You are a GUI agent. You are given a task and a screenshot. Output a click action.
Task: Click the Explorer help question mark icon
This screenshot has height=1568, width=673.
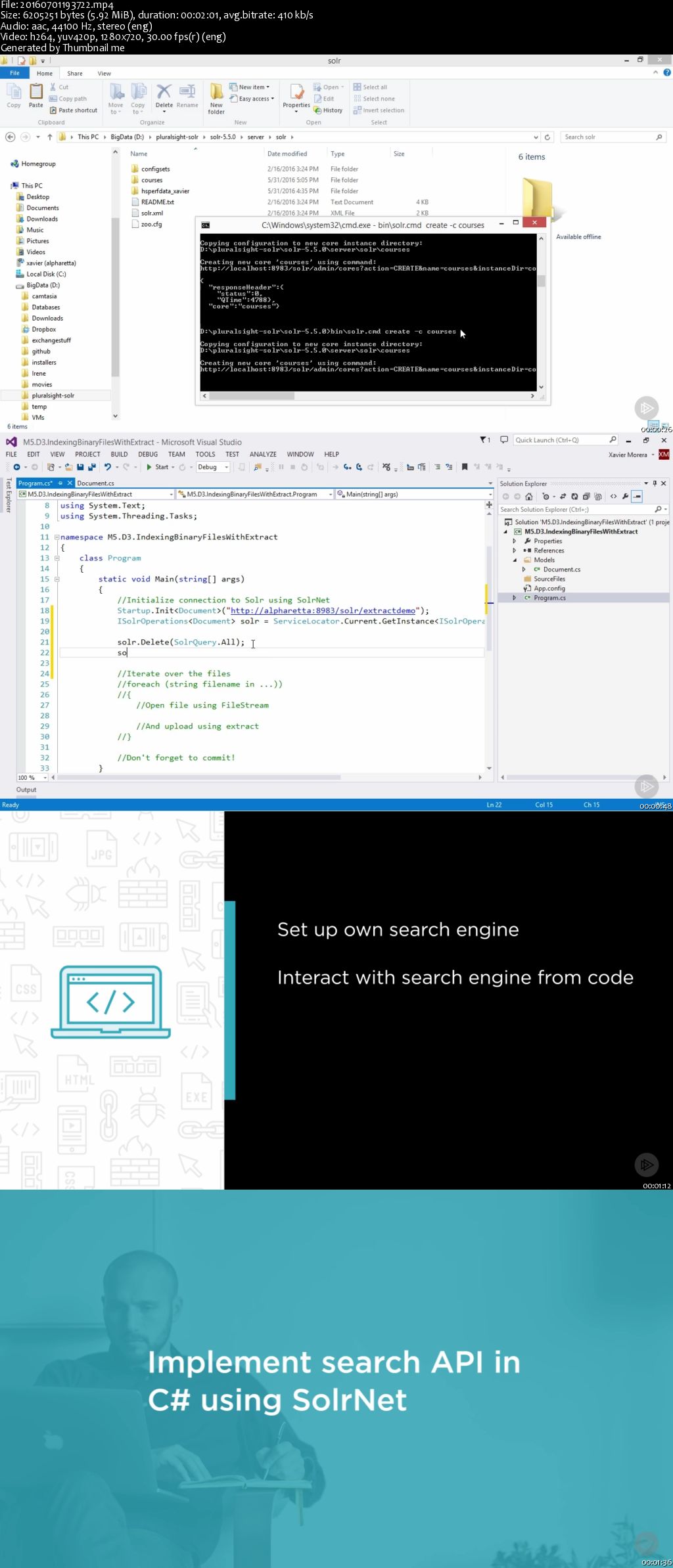(667, 73)
